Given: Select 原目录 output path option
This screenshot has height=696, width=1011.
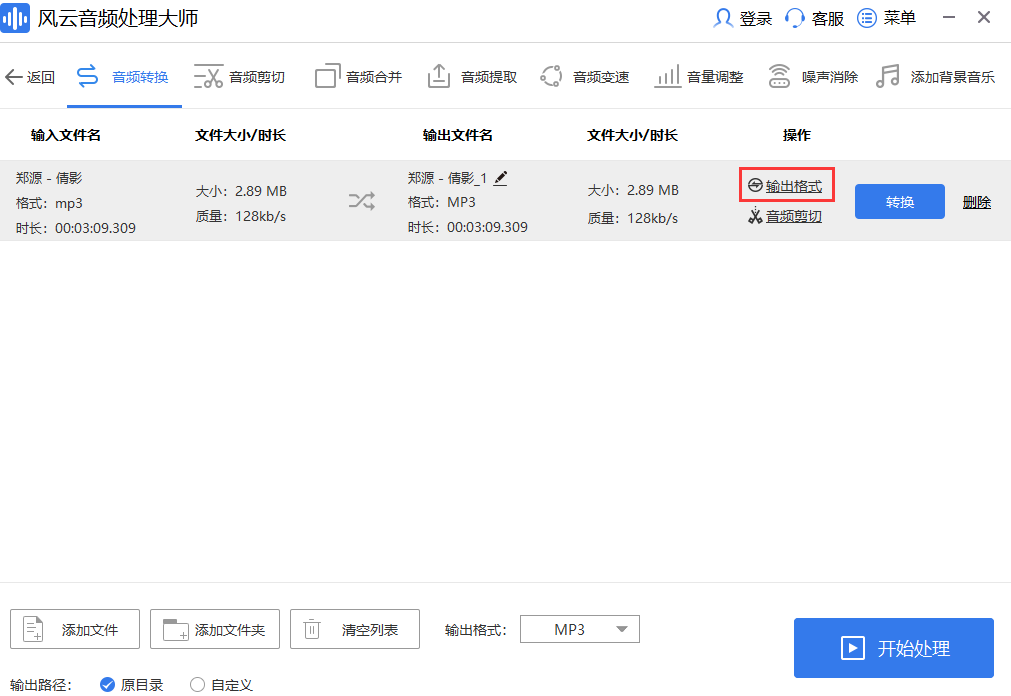Looking at the screenshot, I should click(132, 684).
